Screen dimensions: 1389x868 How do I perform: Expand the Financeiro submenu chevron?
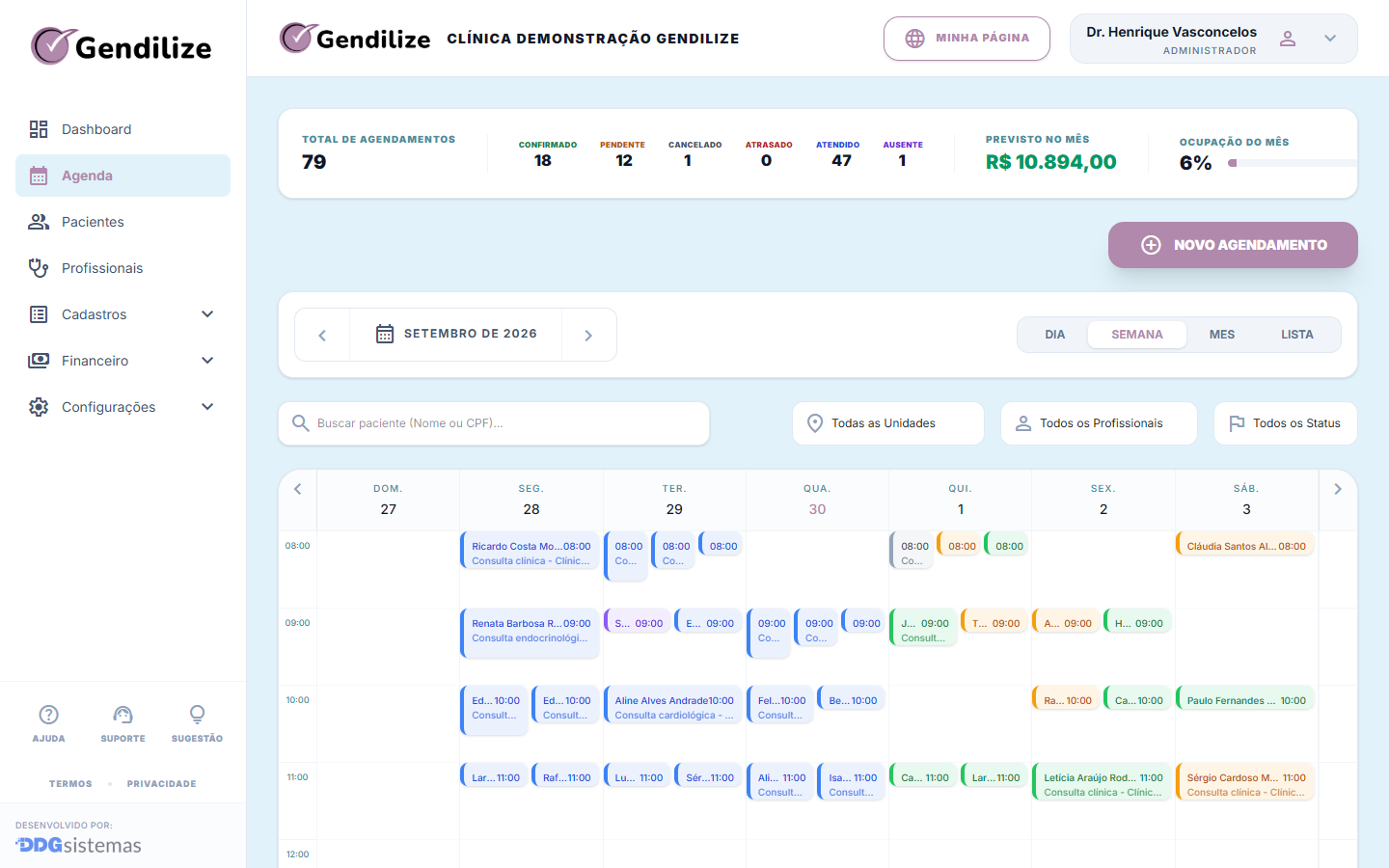(207, 361)
